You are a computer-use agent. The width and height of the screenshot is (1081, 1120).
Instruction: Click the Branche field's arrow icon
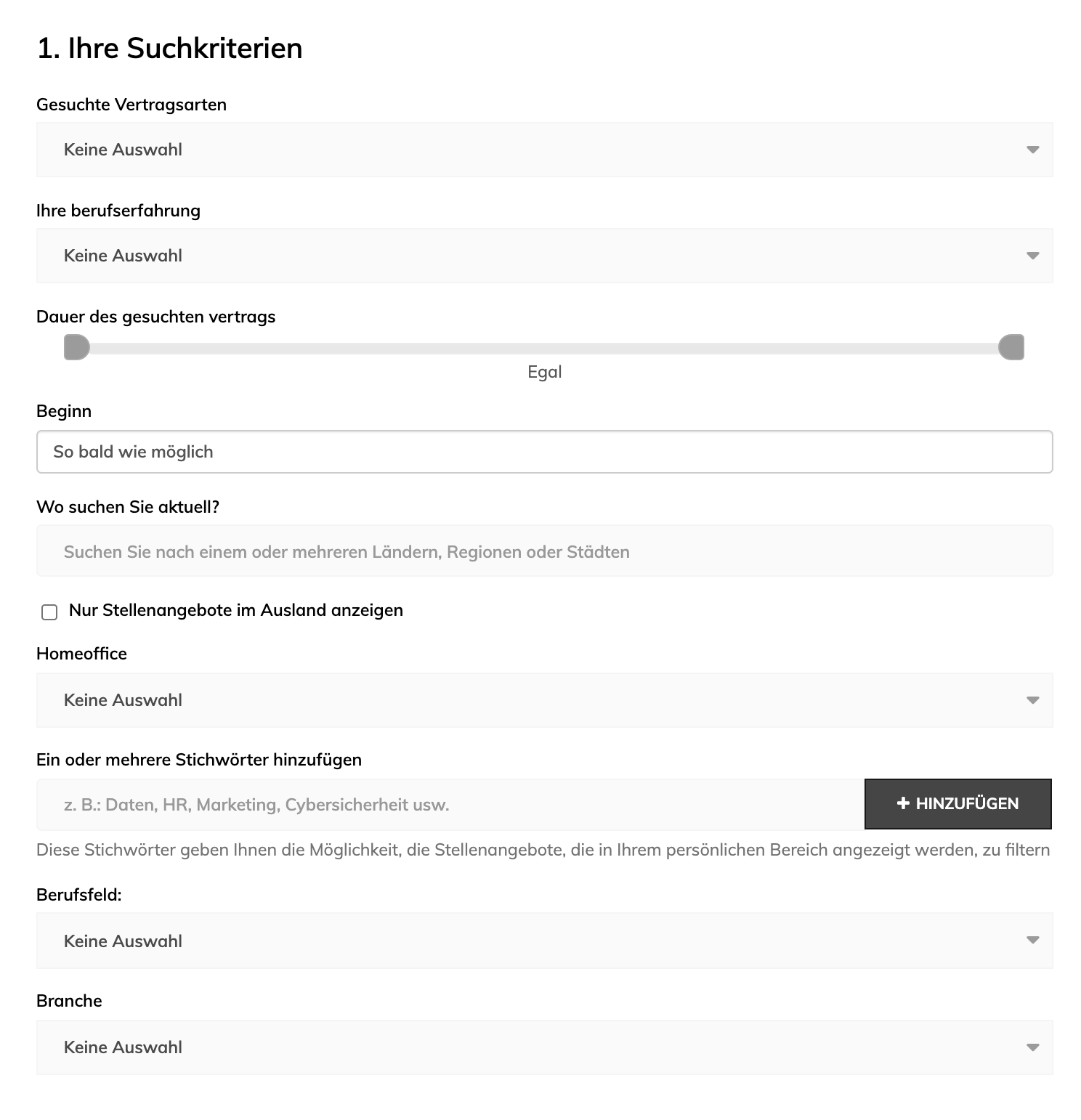tap(1032, 1047)
